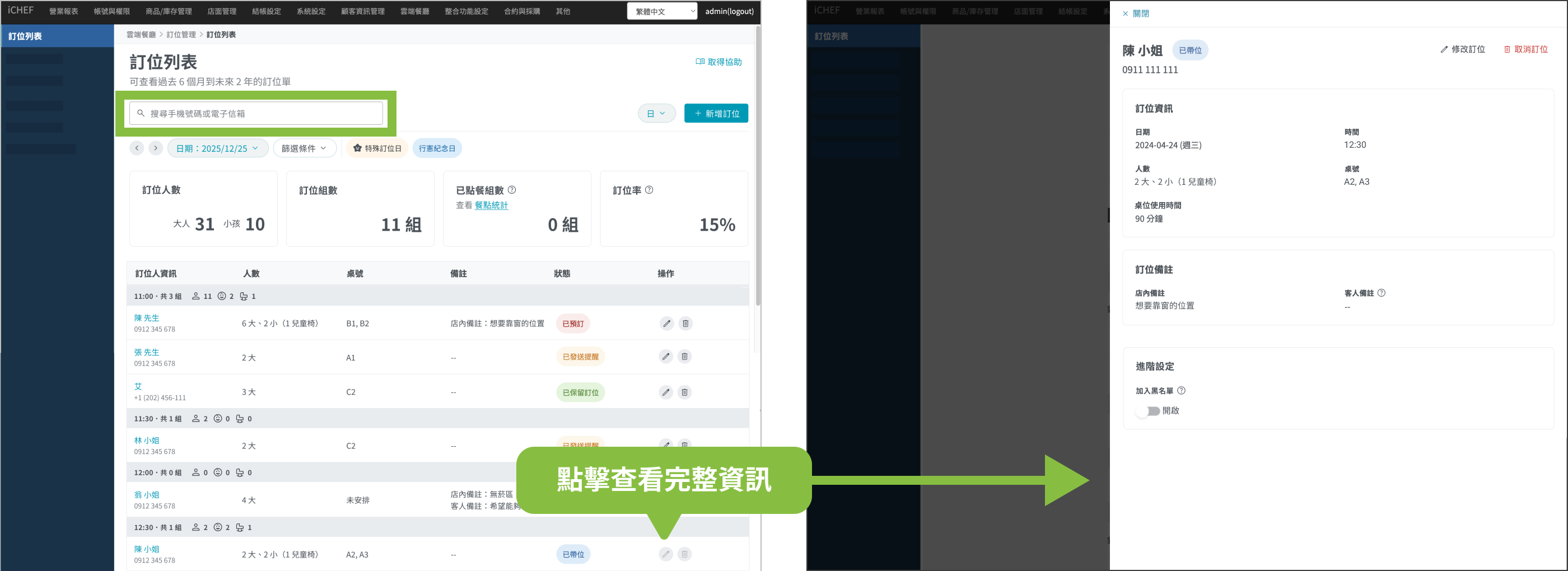
Task: Toggle the 加入黑名單 switch on
Action: point(1147,411)
